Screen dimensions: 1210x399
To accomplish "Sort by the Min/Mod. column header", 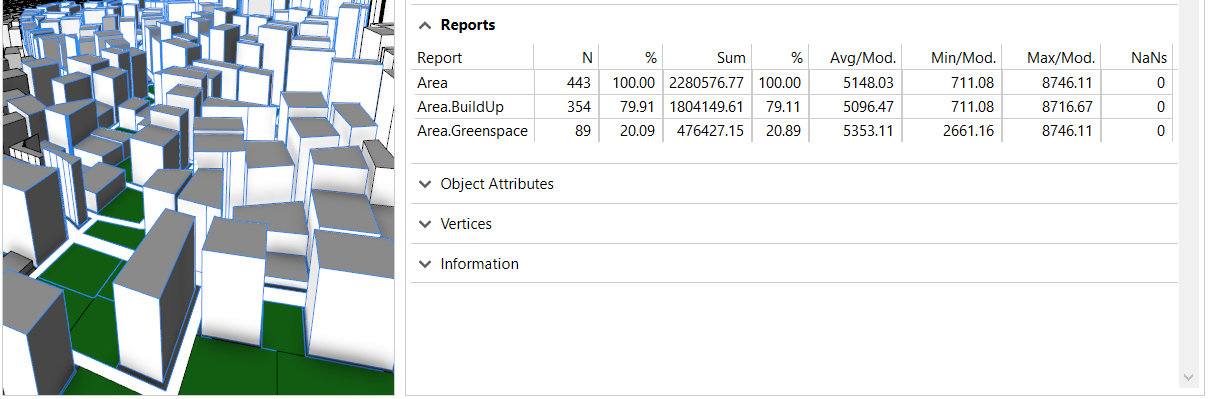I will [963, 57].
